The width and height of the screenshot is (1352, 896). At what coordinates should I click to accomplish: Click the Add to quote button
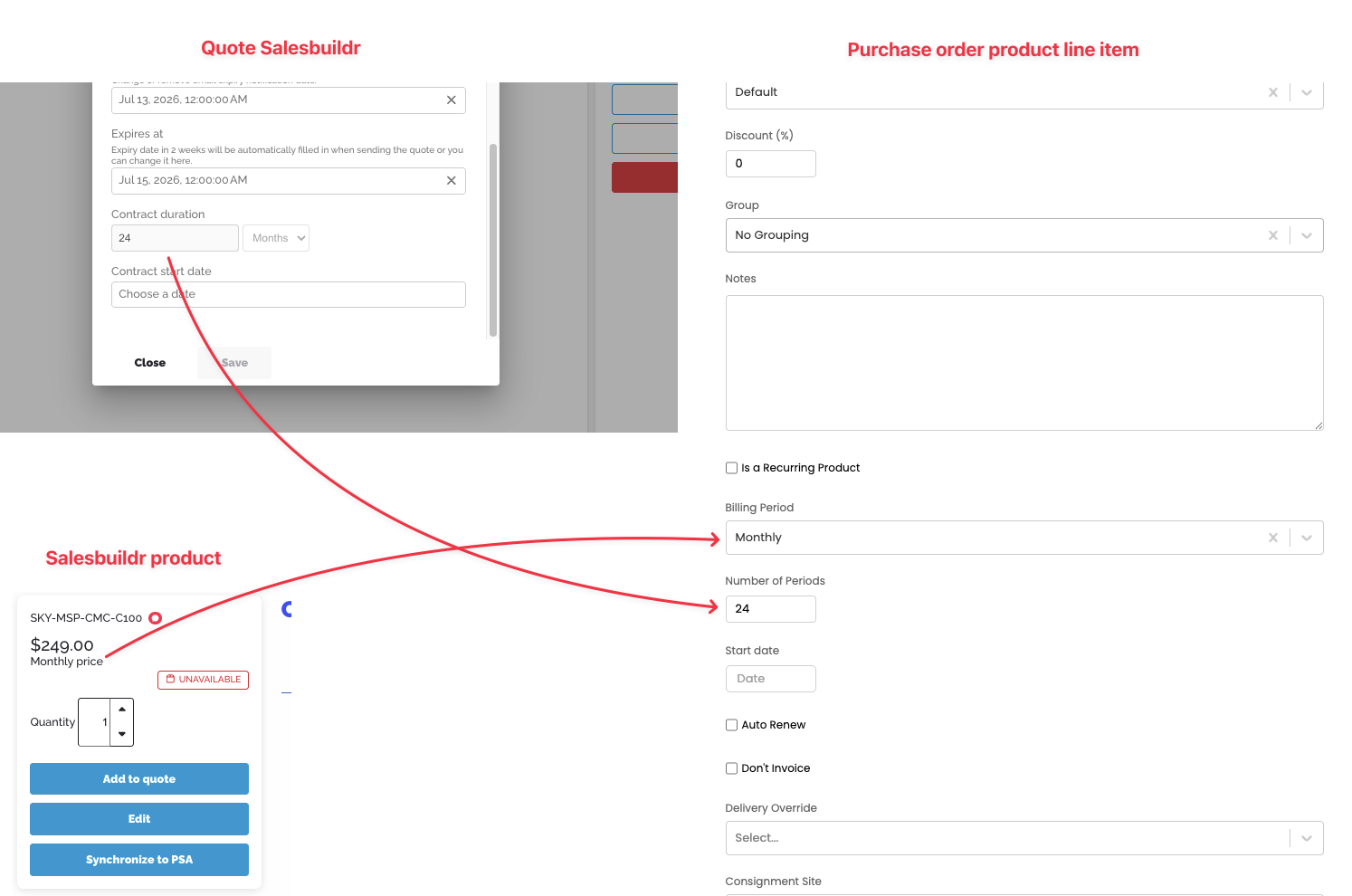pyautogui.click(x=139, y=779)
